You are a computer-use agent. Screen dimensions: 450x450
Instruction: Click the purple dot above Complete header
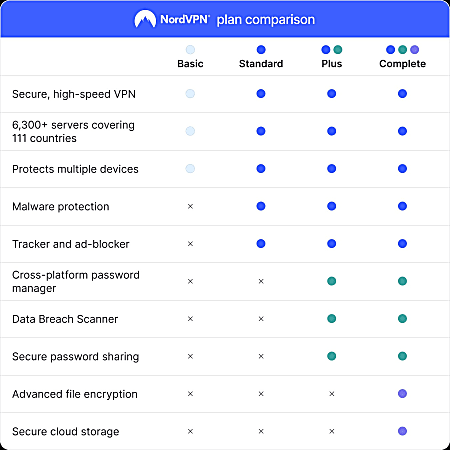click(414, 50)
